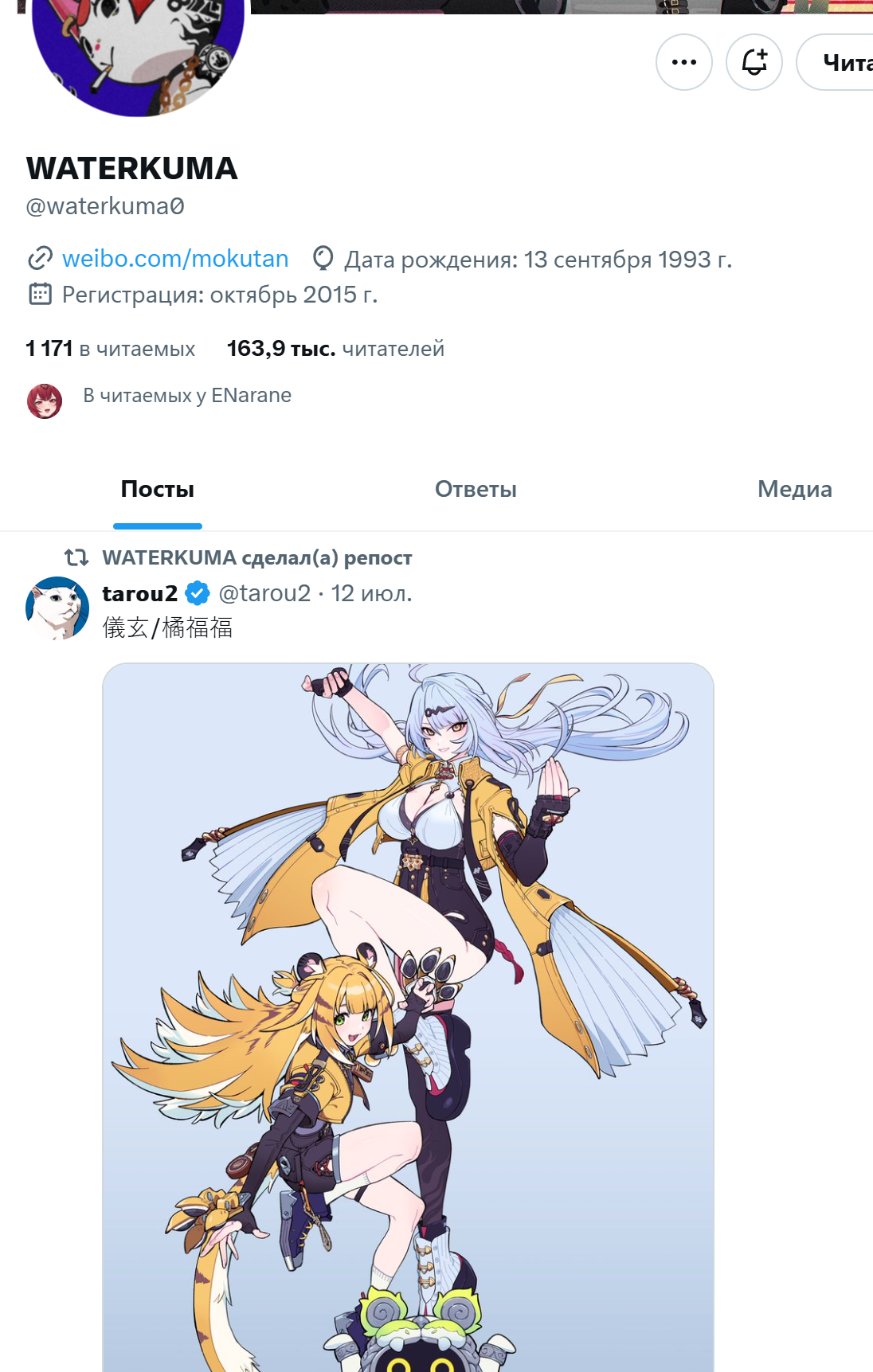Open ENarane's small avatar
The height and width of the screenshot is (1372, 873).
click(45, 401)
